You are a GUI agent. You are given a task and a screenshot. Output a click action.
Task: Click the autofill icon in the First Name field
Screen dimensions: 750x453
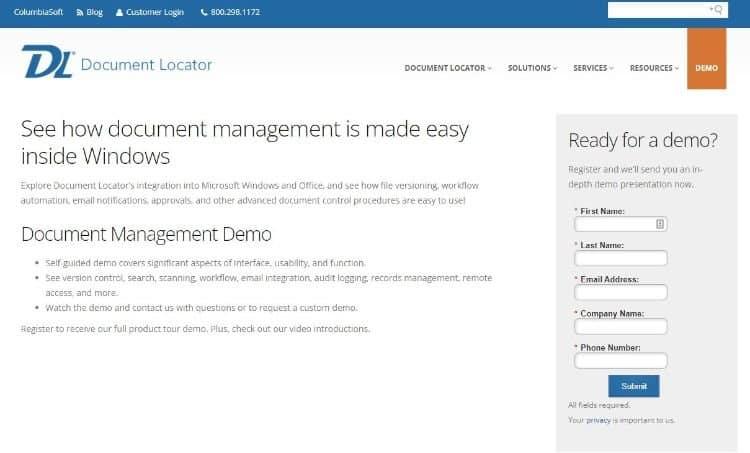[x=660, y=224]
